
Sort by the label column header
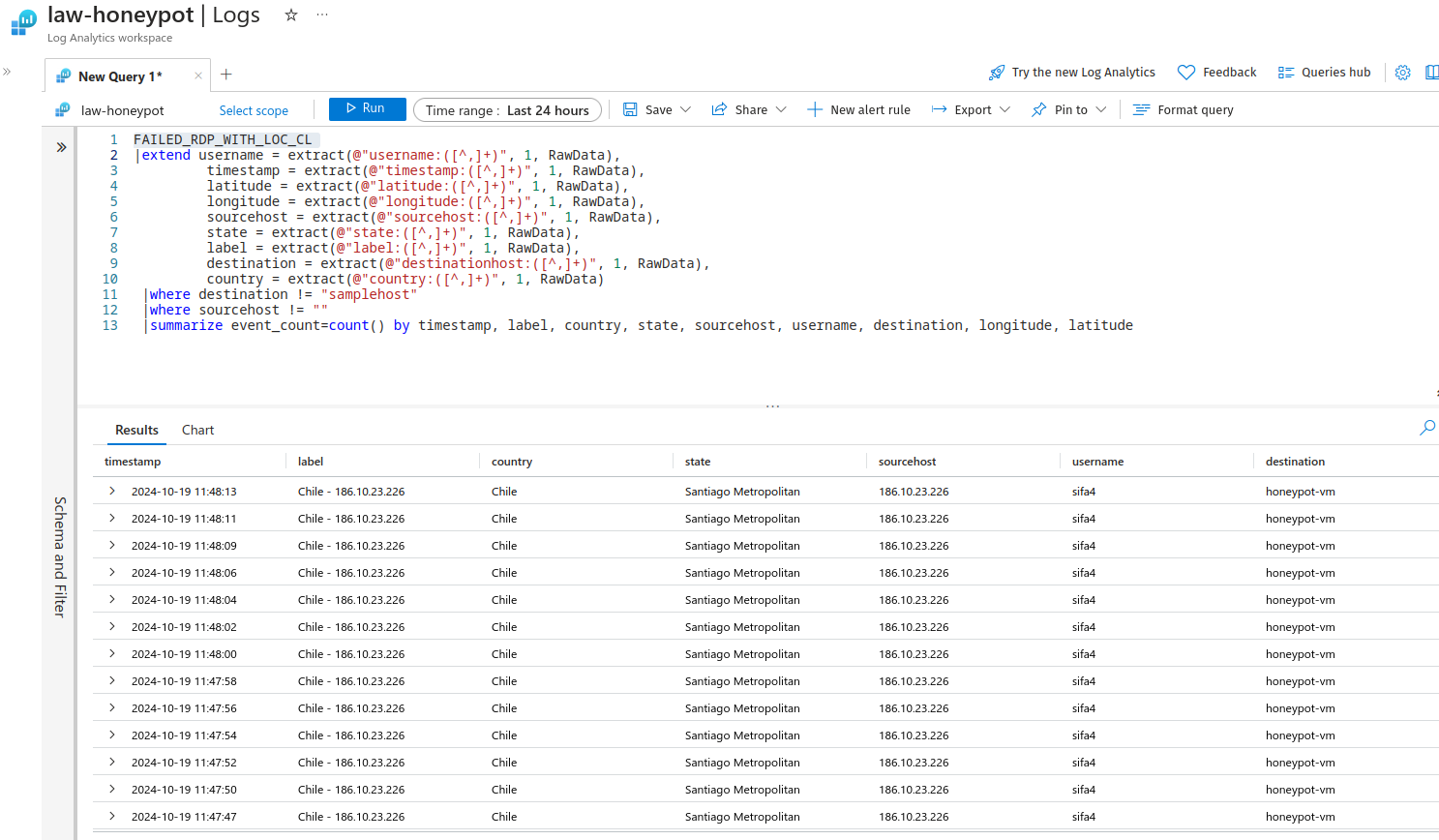click(311, 462)
